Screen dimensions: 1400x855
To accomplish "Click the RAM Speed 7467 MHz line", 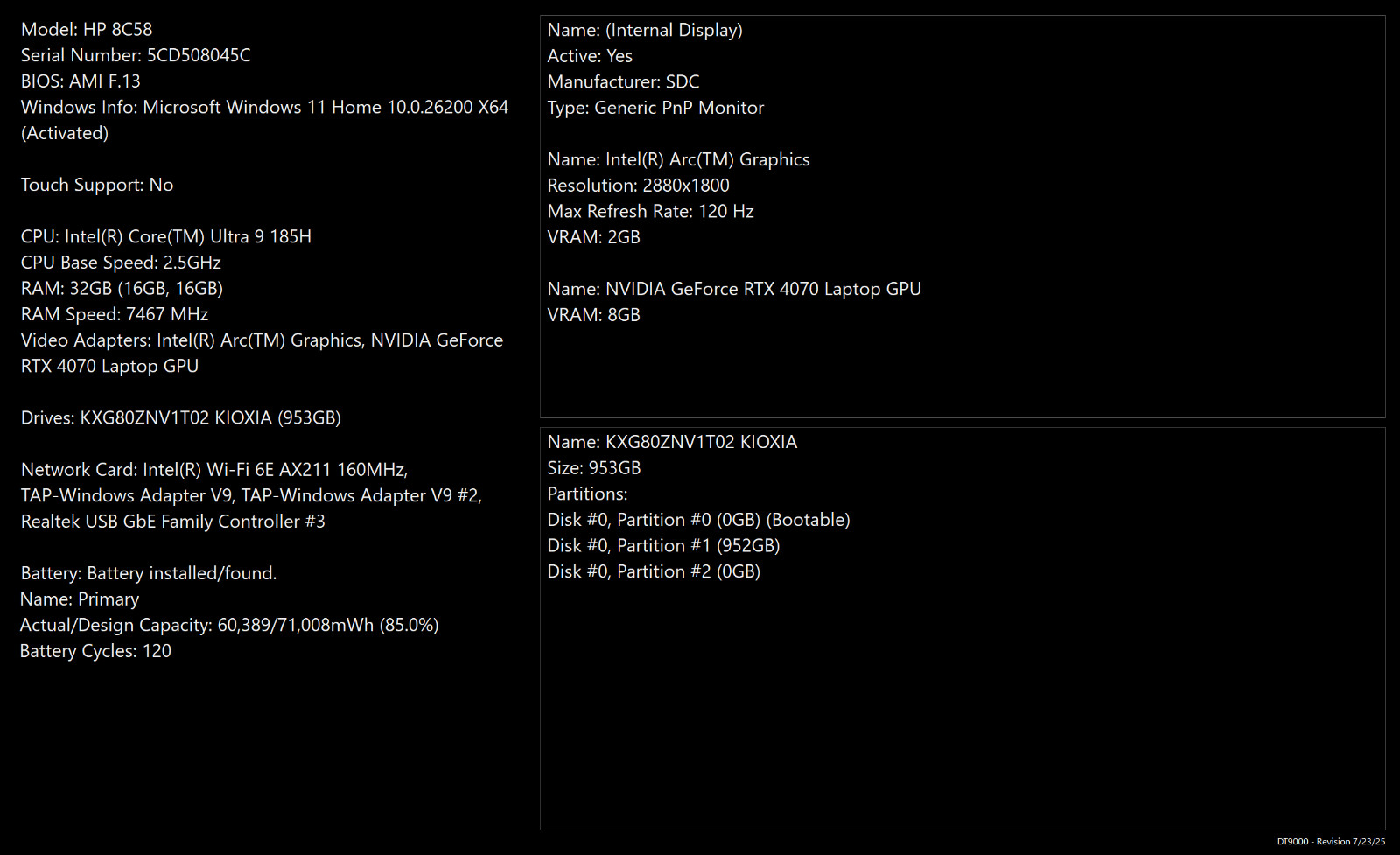I will tap(115, 314).
